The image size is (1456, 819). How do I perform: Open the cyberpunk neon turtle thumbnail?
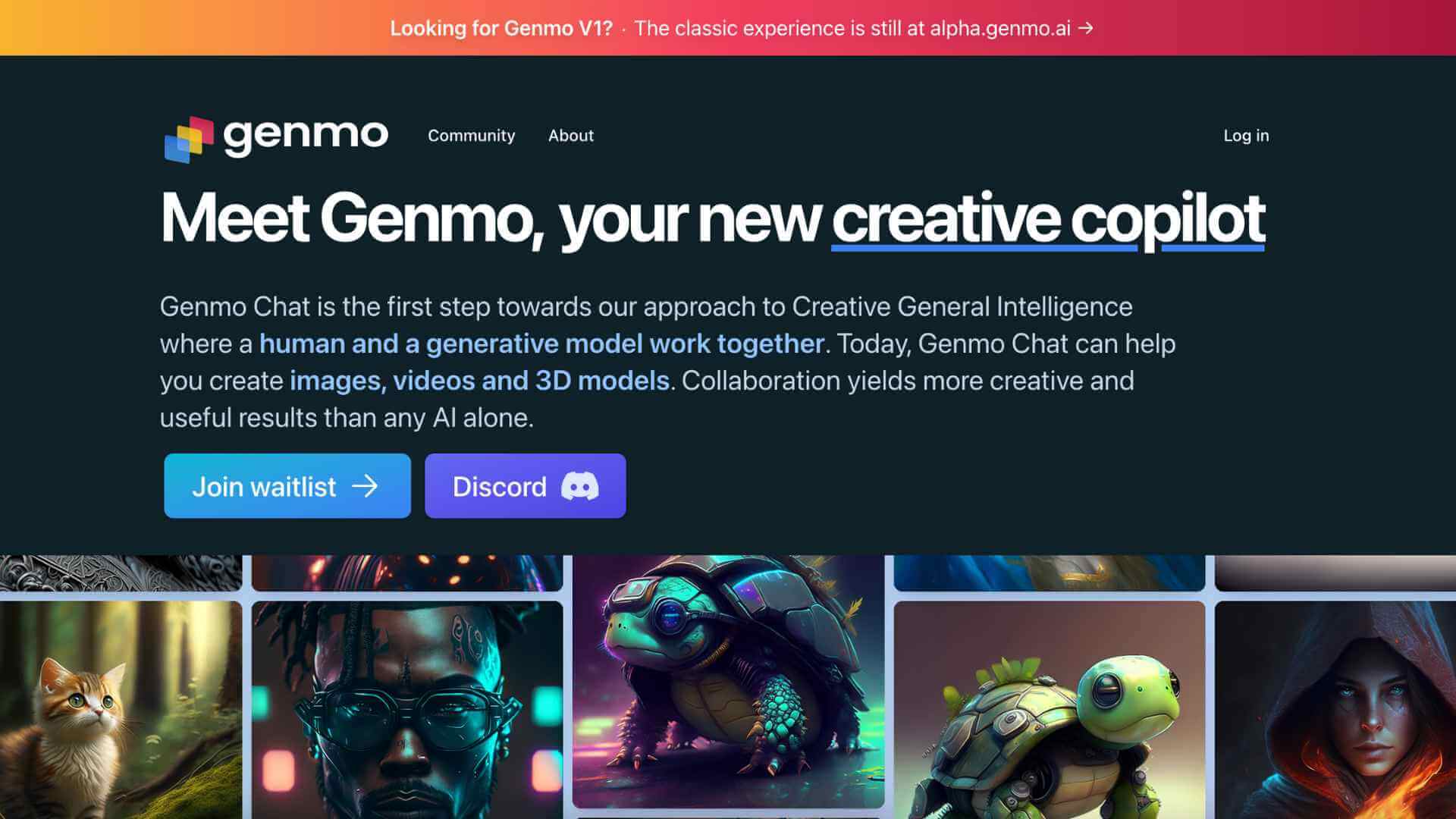click(x=728, y=681)
